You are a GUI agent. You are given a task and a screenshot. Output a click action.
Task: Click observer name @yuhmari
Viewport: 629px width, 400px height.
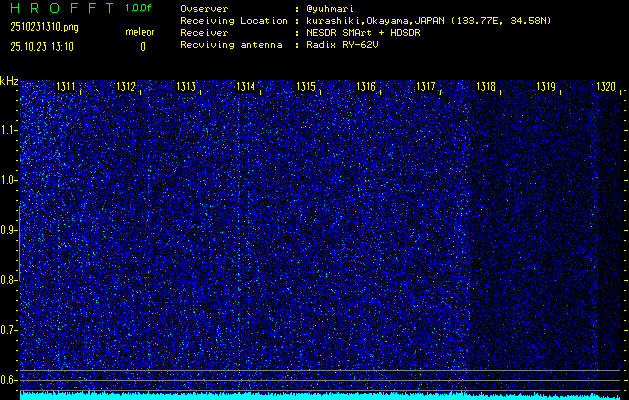click(x=330, y=9)
